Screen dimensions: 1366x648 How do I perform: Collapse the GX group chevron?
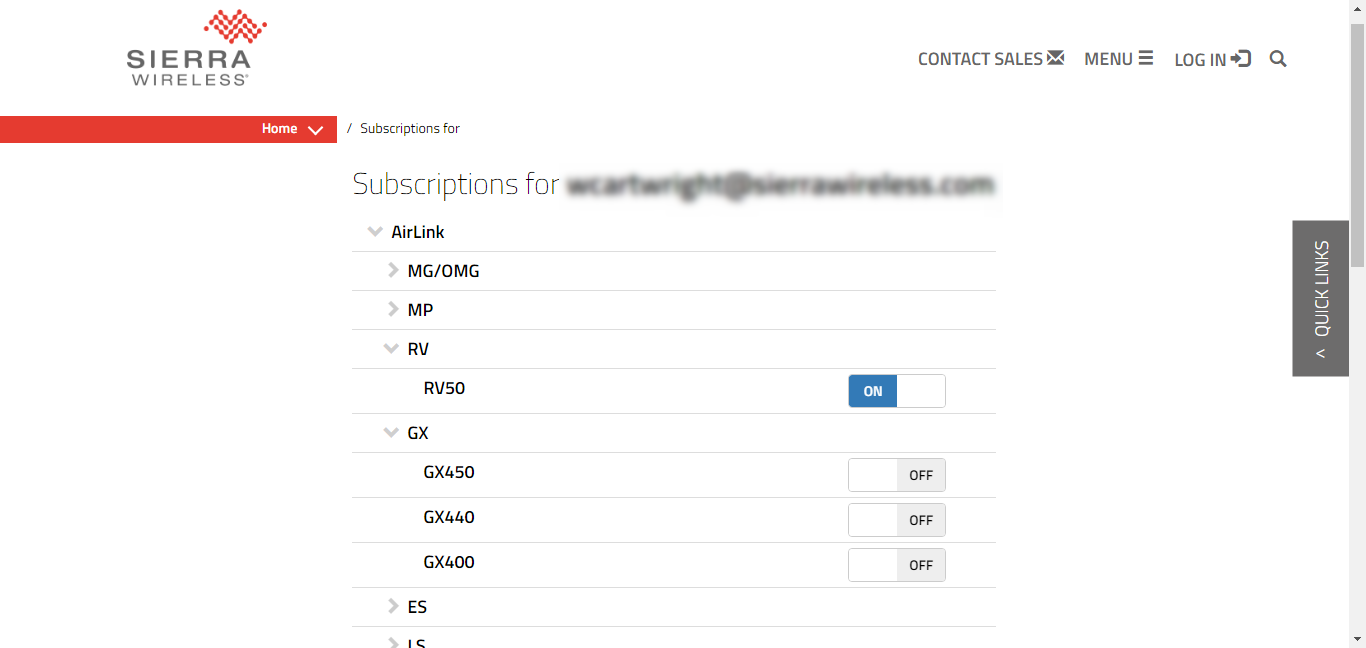click(391, 433)
